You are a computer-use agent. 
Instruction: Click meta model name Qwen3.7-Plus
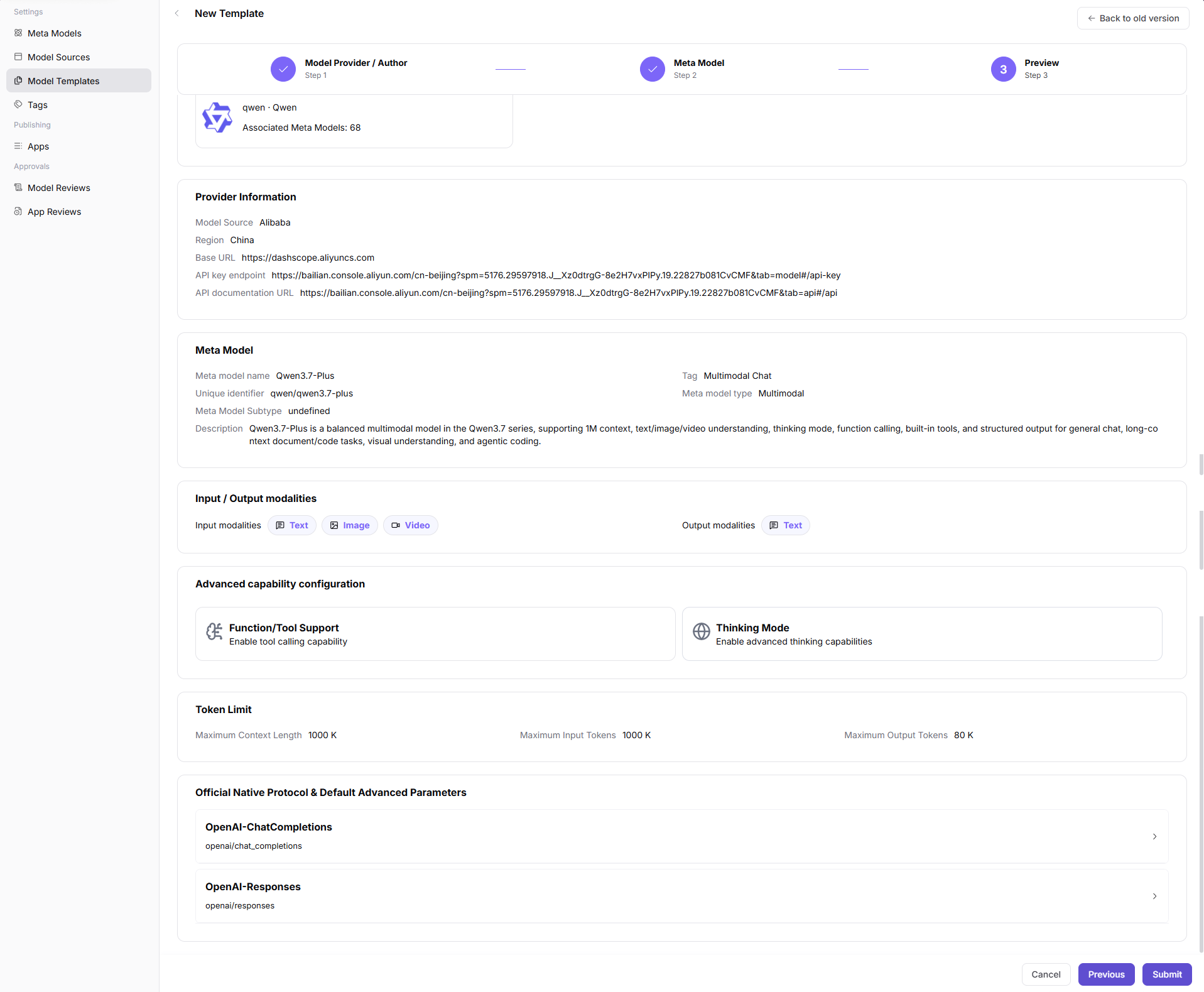[x=305, y=376]
